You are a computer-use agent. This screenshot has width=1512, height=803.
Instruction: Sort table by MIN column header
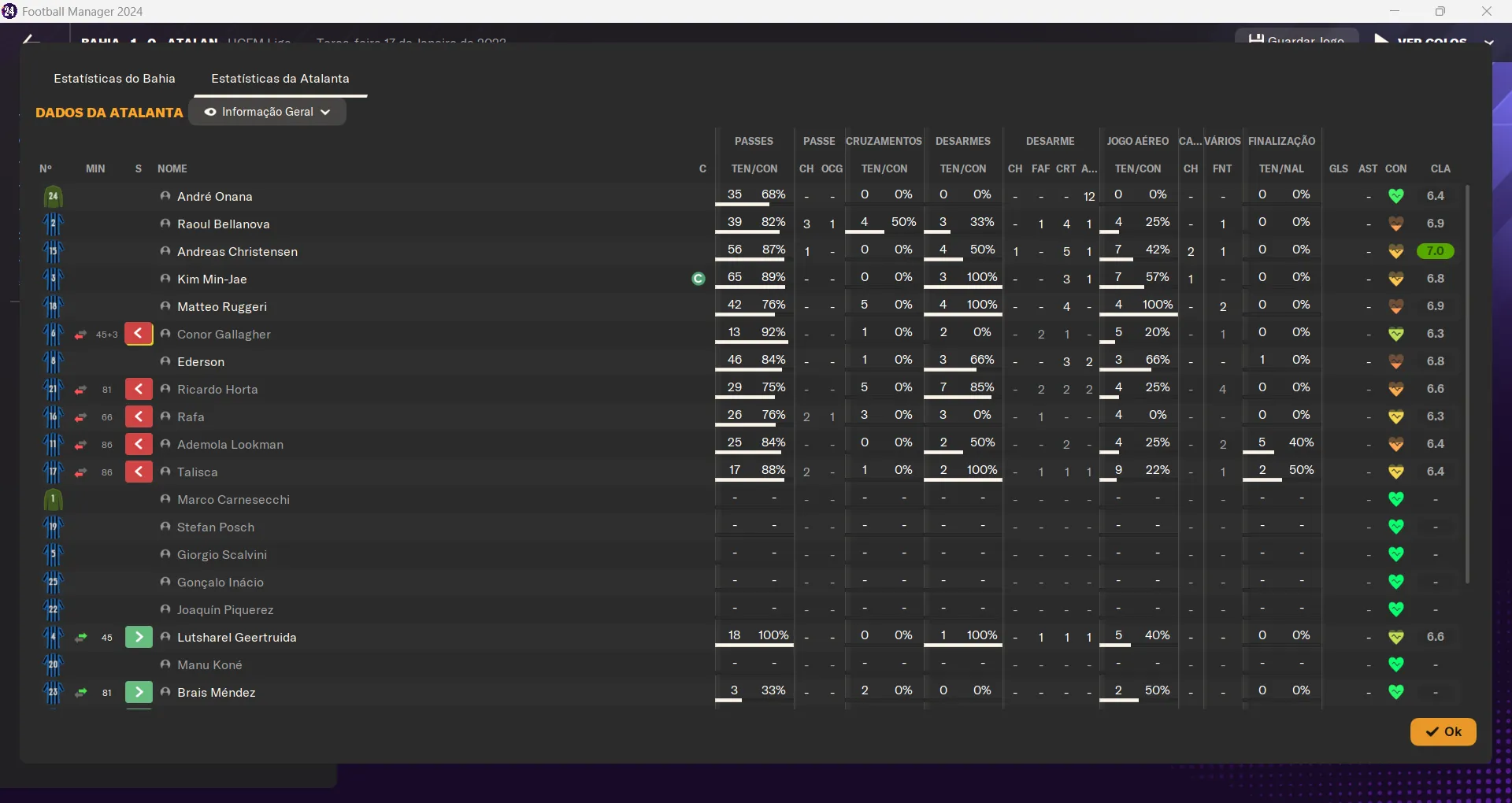point(95,168)
